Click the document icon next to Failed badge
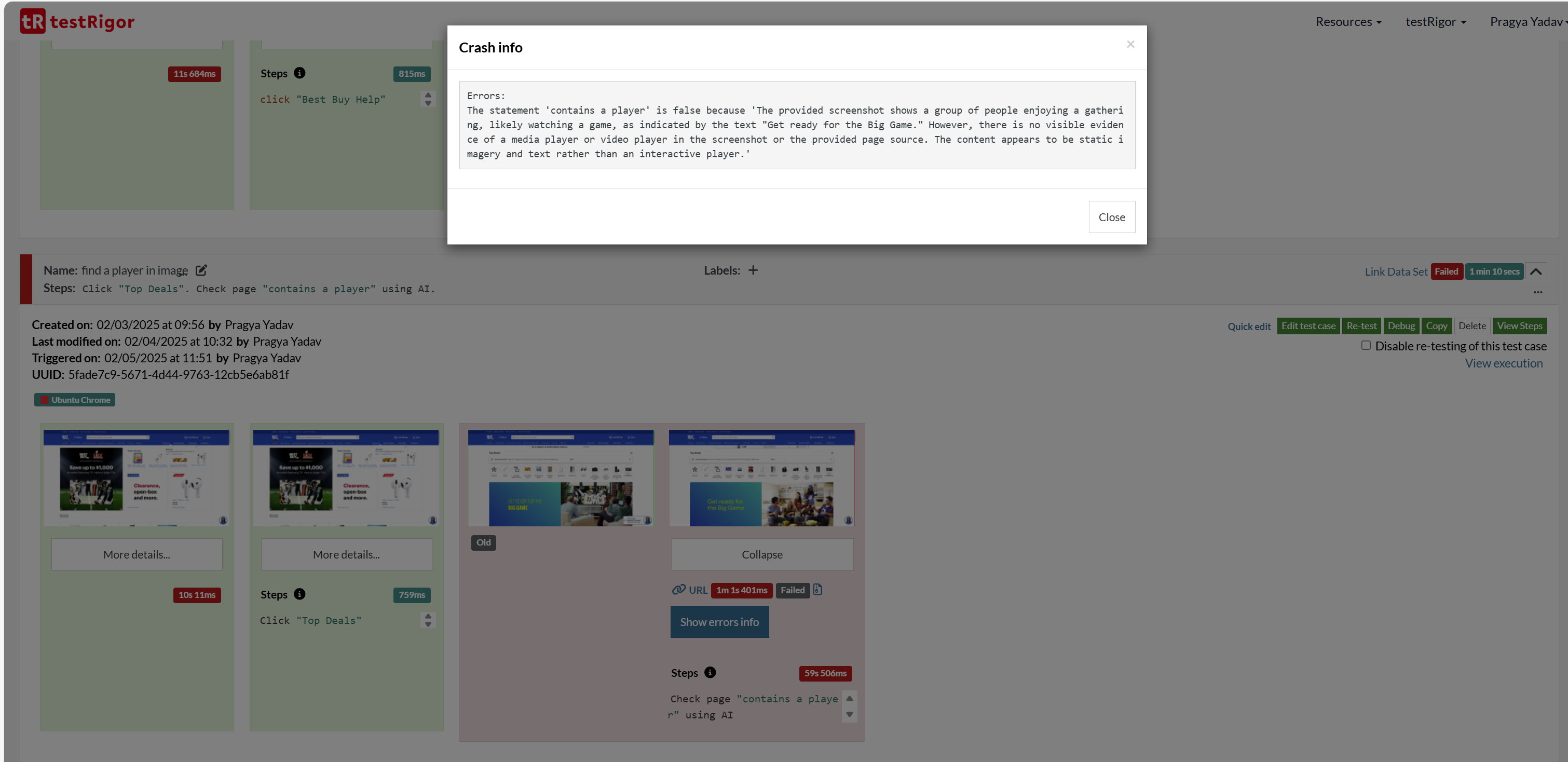 [817, 590]
